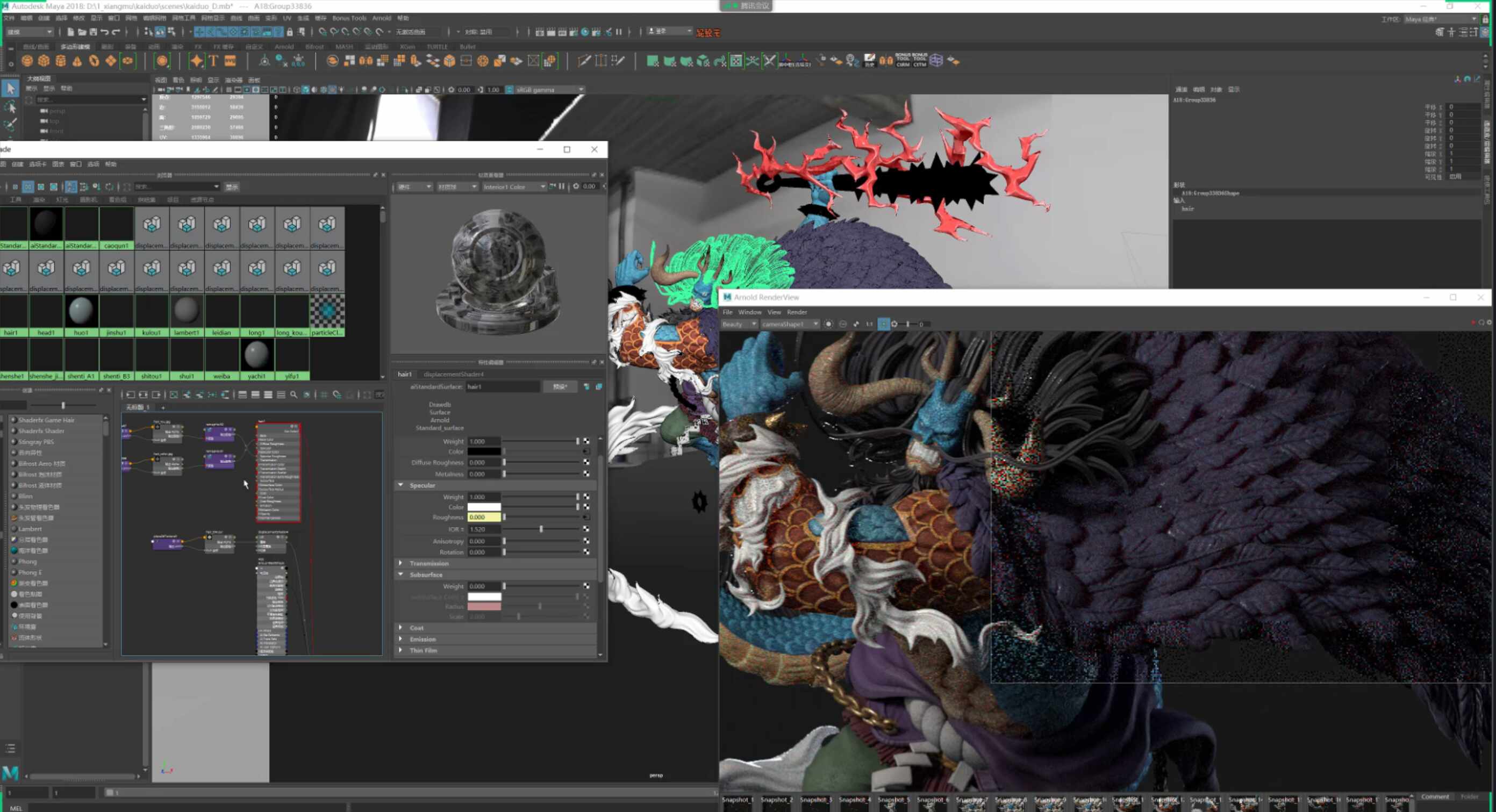This screenshot has height=812, width=1496.
Task: Click the Maya M logo at bottom-left
Action: [x=10, y=773]
